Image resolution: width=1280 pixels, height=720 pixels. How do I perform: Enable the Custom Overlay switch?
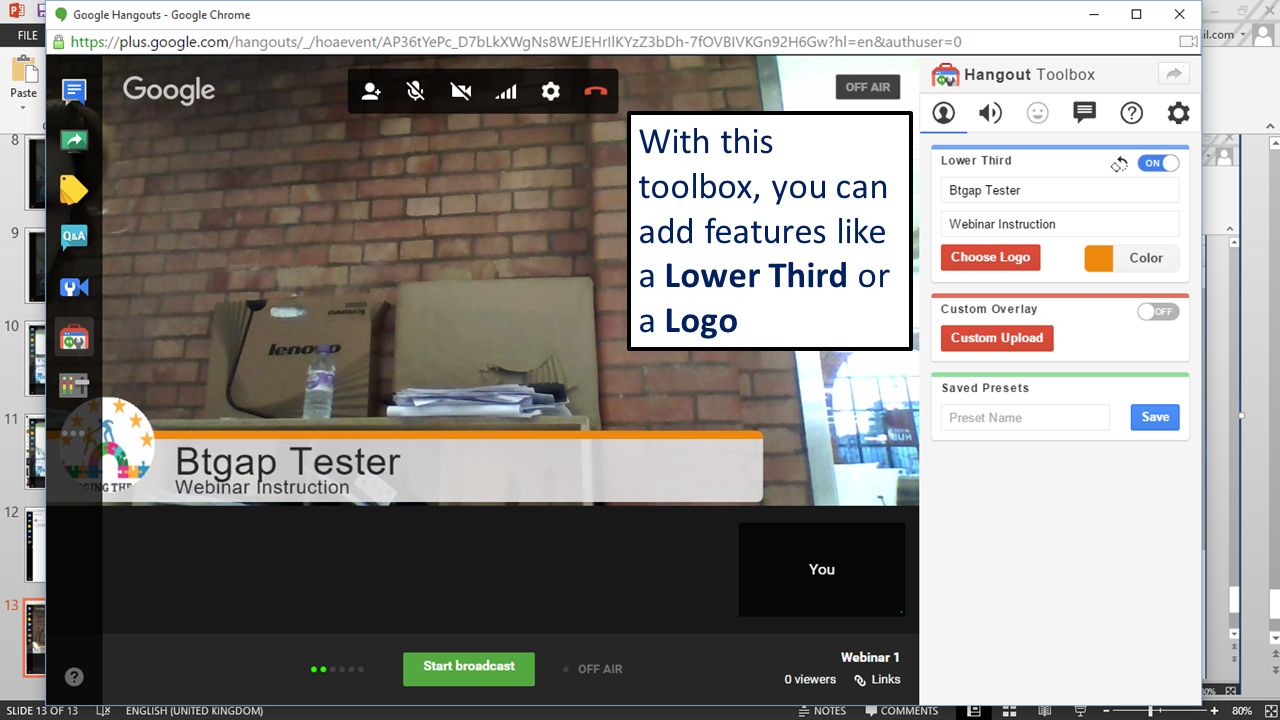point(1158,311)
